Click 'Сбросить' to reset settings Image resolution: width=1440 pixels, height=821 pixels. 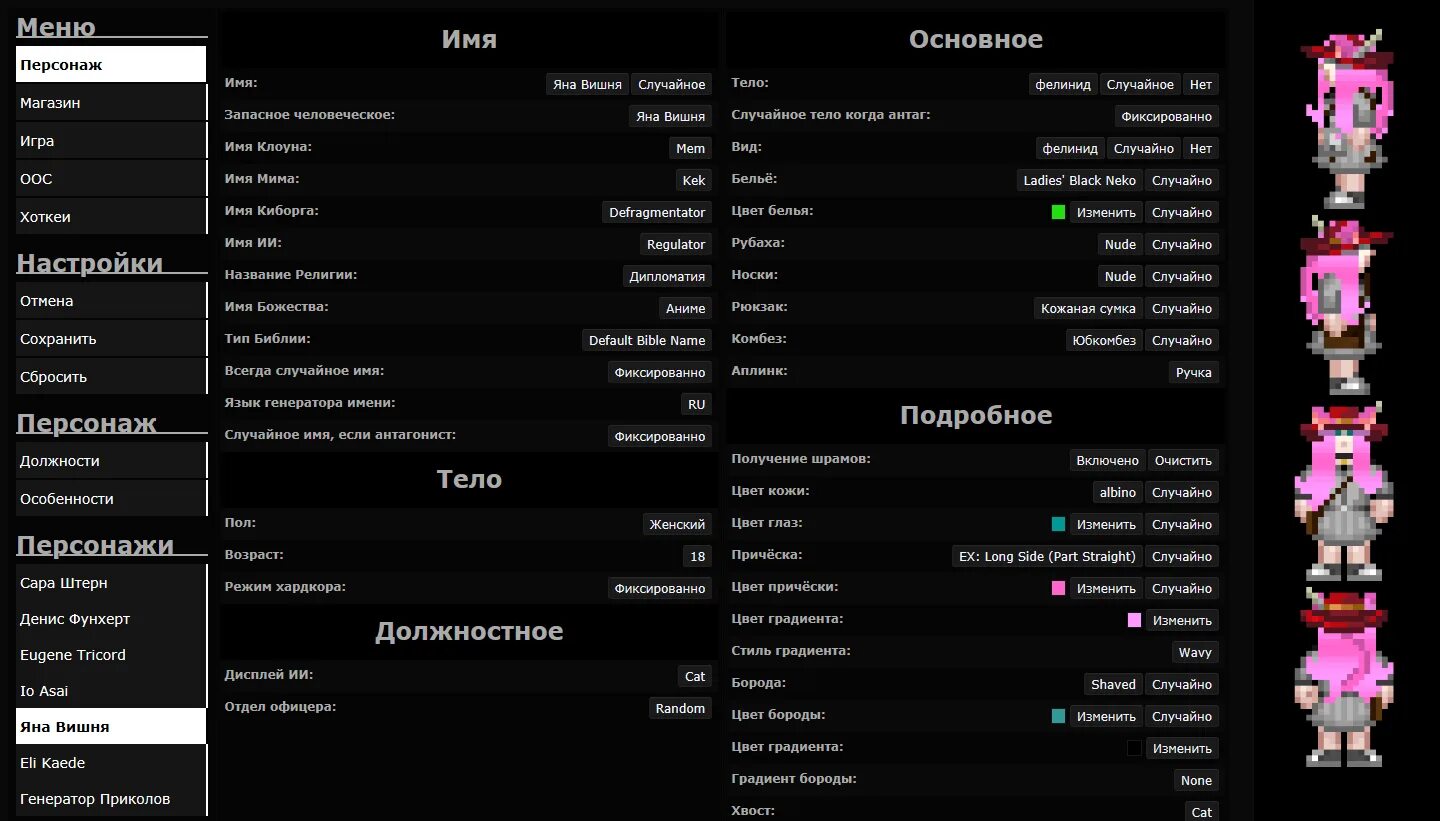pos(111,377)
